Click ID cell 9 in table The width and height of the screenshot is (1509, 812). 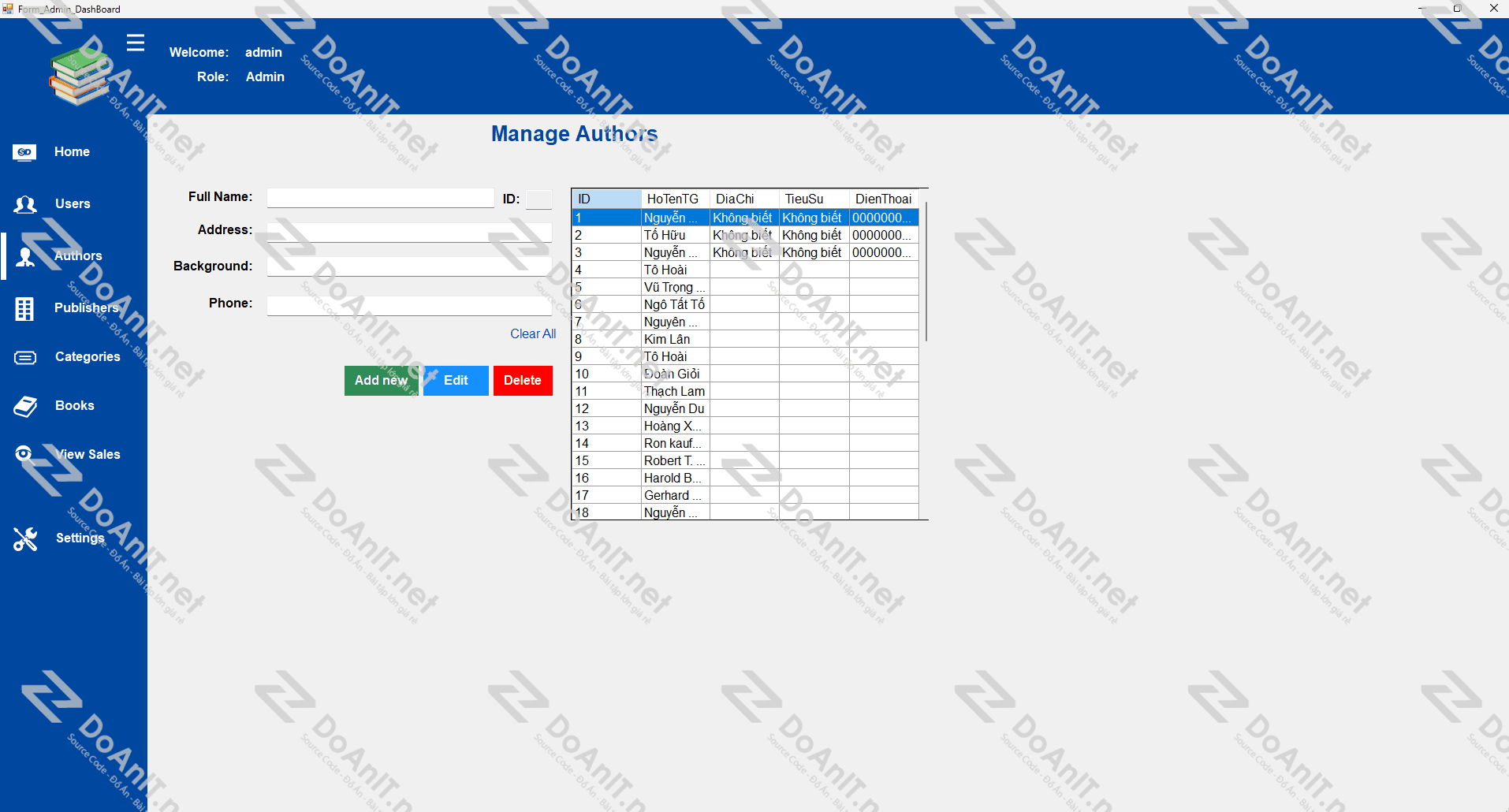point(606,356)
